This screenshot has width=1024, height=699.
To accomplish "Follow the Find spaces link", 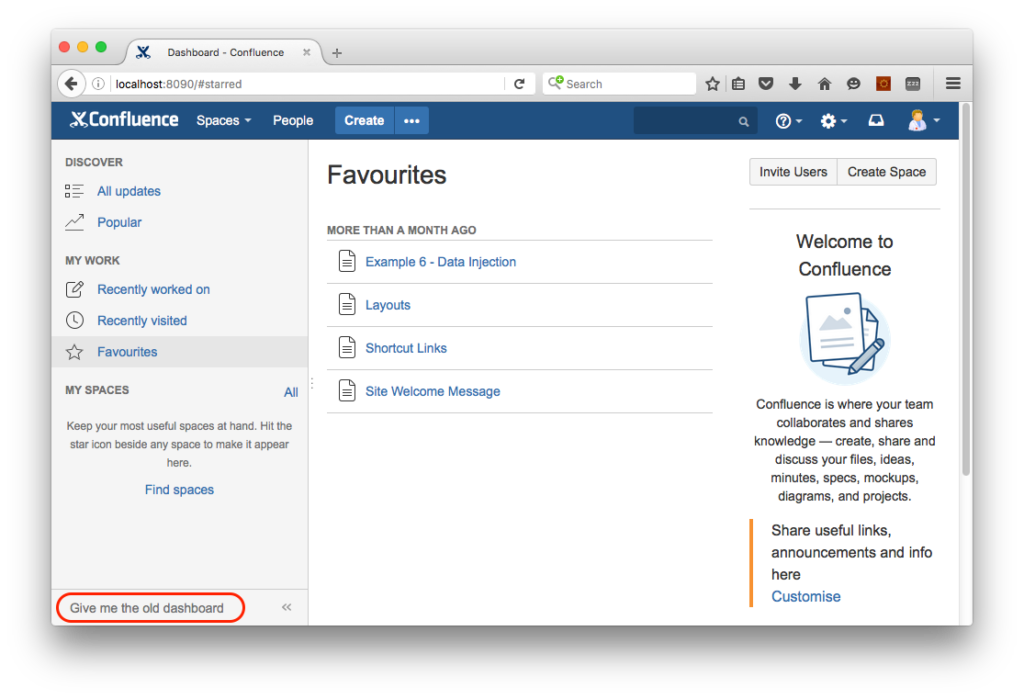I will click(x=179, y=489).
